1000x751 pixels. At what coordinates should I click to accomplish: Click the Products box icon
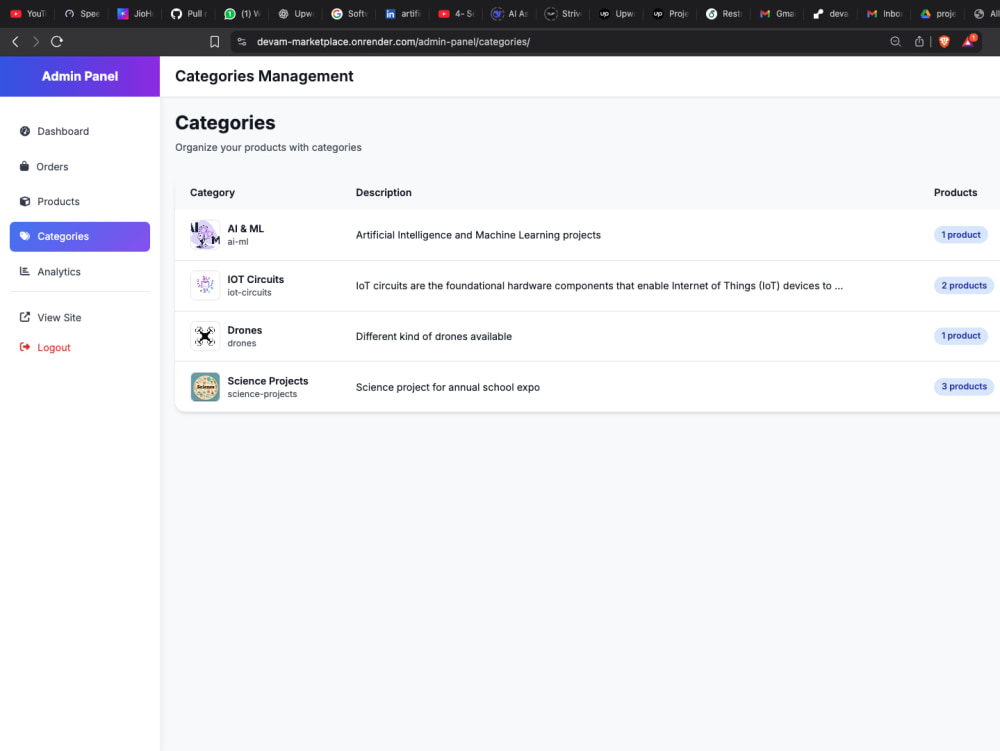(25, 201)
